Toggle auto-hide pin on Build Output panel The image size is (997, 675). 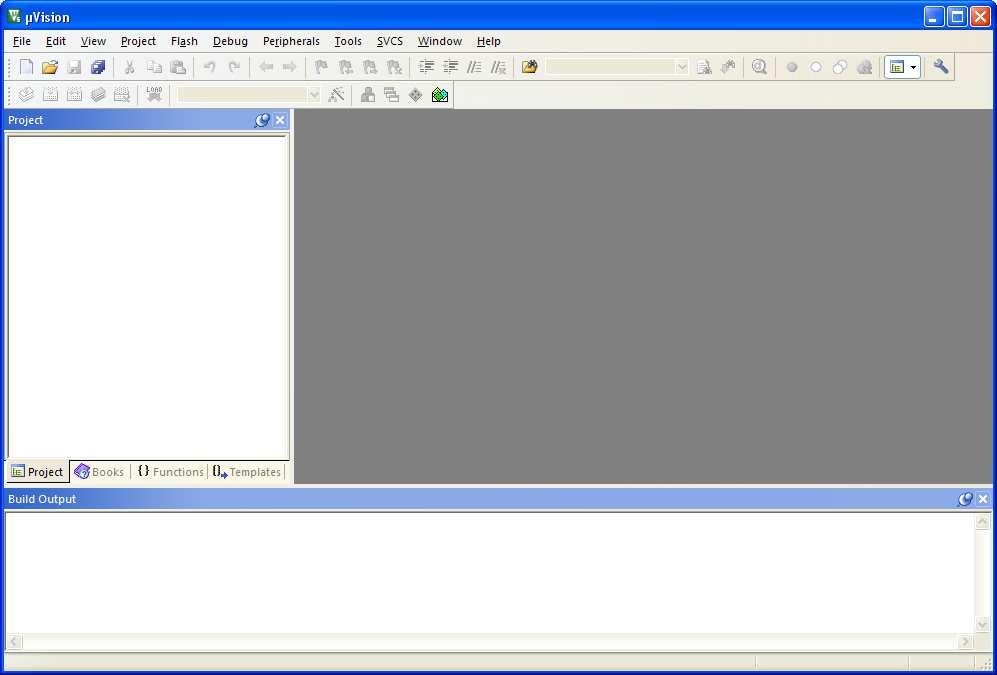[x=965, y=499]
